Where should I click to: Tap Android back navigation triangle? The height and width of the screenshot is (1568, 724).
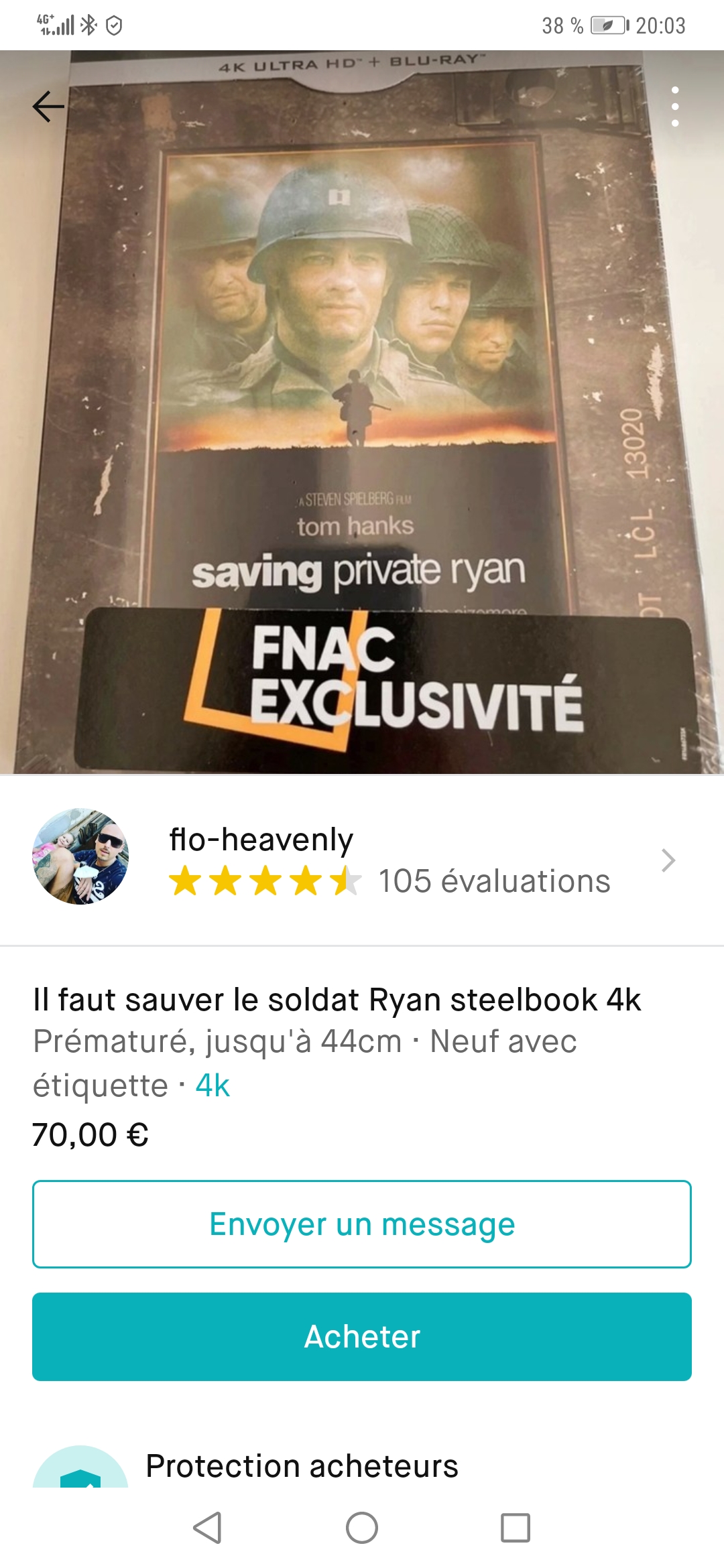pyautogui.click(x=207, y=1528)
